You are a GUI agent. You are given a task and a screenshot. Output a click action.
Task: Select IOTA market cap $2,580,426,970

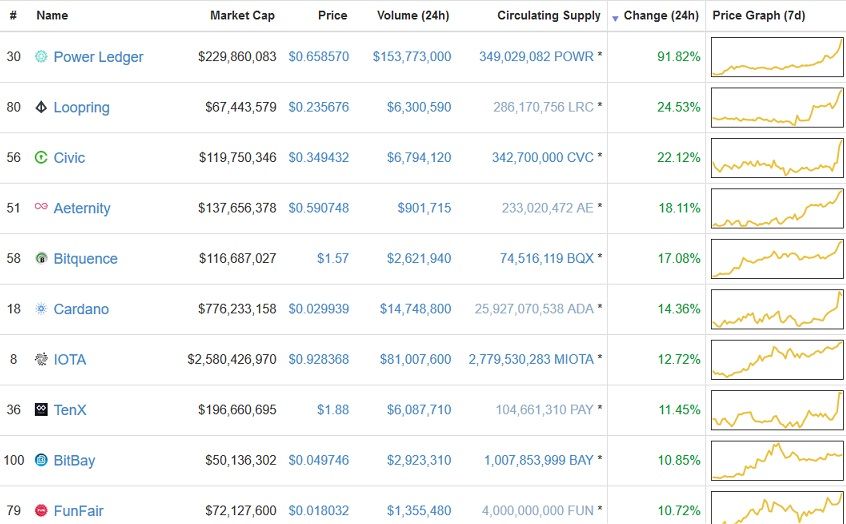tap(232, 359)
